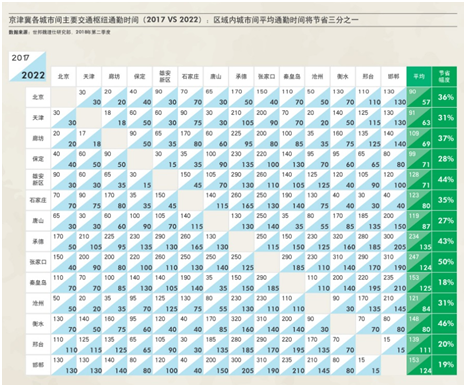The image size is (466, 387).
Task: Select the average cell showing 91 and 63
Action: (x=419, y=118)
